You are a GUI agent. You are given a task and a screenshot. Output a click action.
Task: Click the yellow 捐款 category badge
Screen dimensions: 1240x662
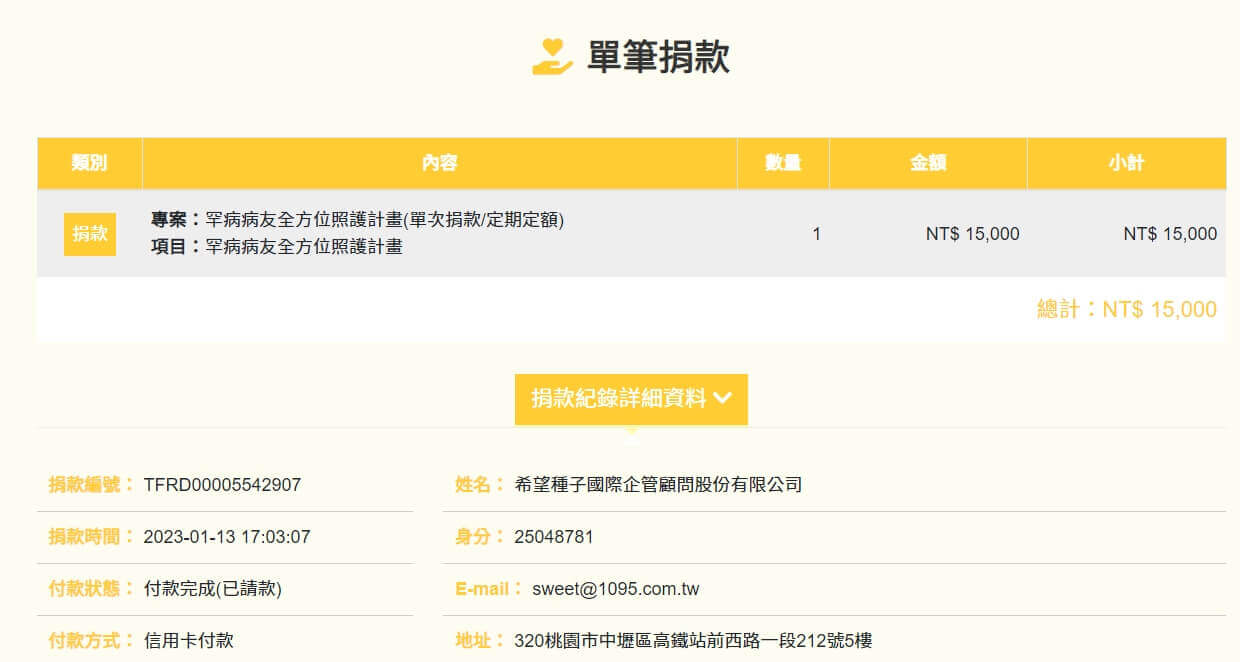click(90, 234)
